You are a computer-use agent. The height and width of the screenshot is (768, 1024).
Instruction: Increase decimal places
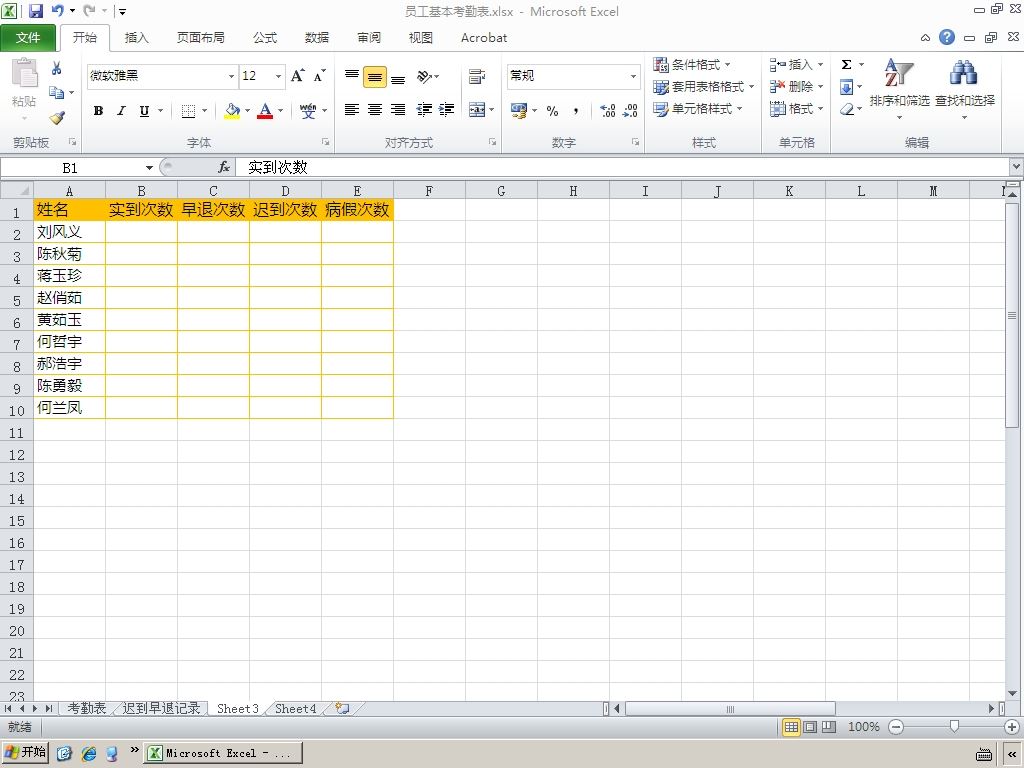click(608, 111)
